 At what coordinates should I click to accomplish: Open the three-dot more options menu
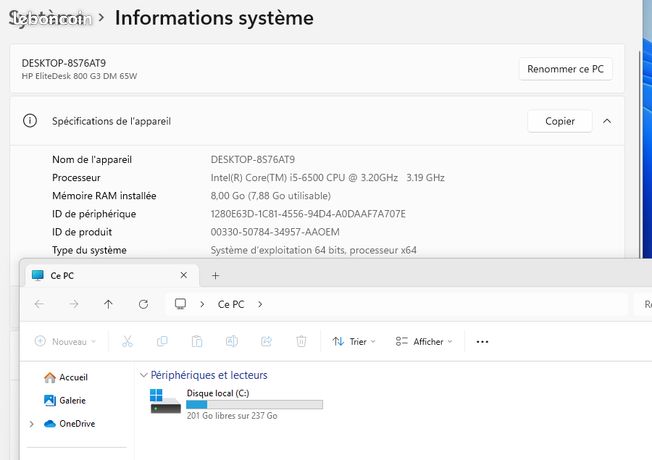click(482, 341)
